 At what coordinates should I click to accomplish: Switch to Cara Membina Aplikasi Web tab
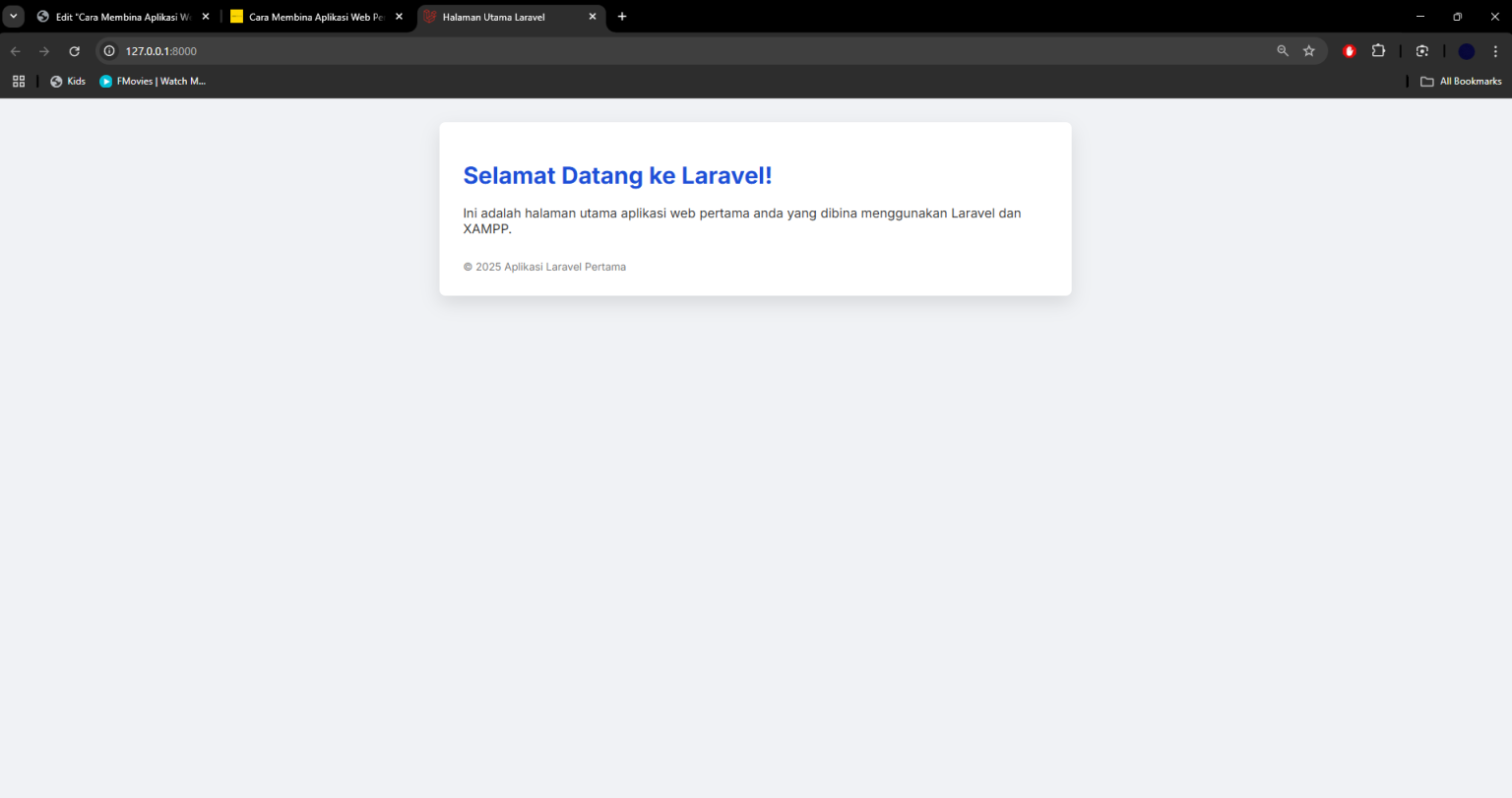tap(310, 17)
